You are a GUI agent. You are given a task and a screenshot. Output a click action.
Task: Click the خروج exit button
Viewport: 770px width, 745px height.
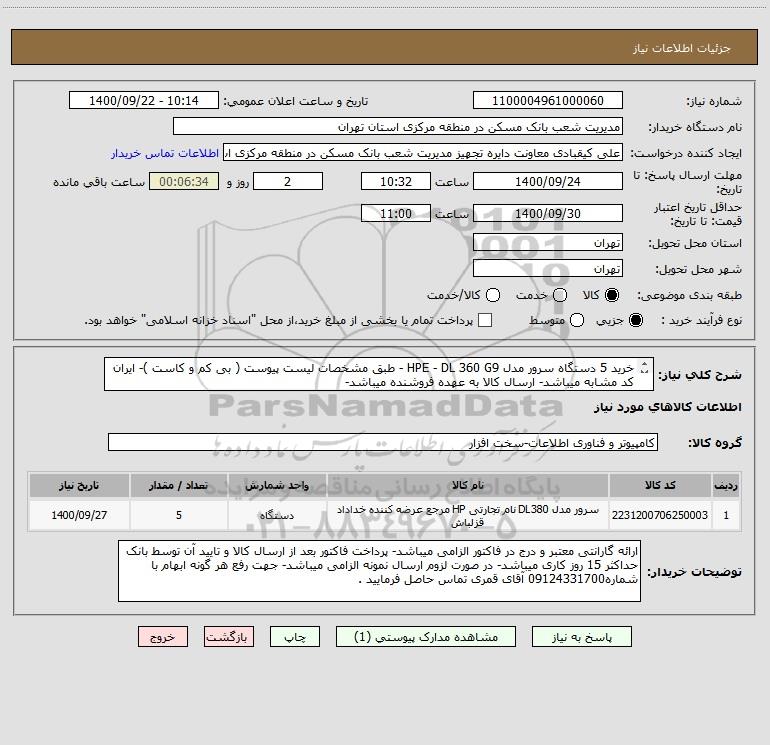tap(163, 637)
